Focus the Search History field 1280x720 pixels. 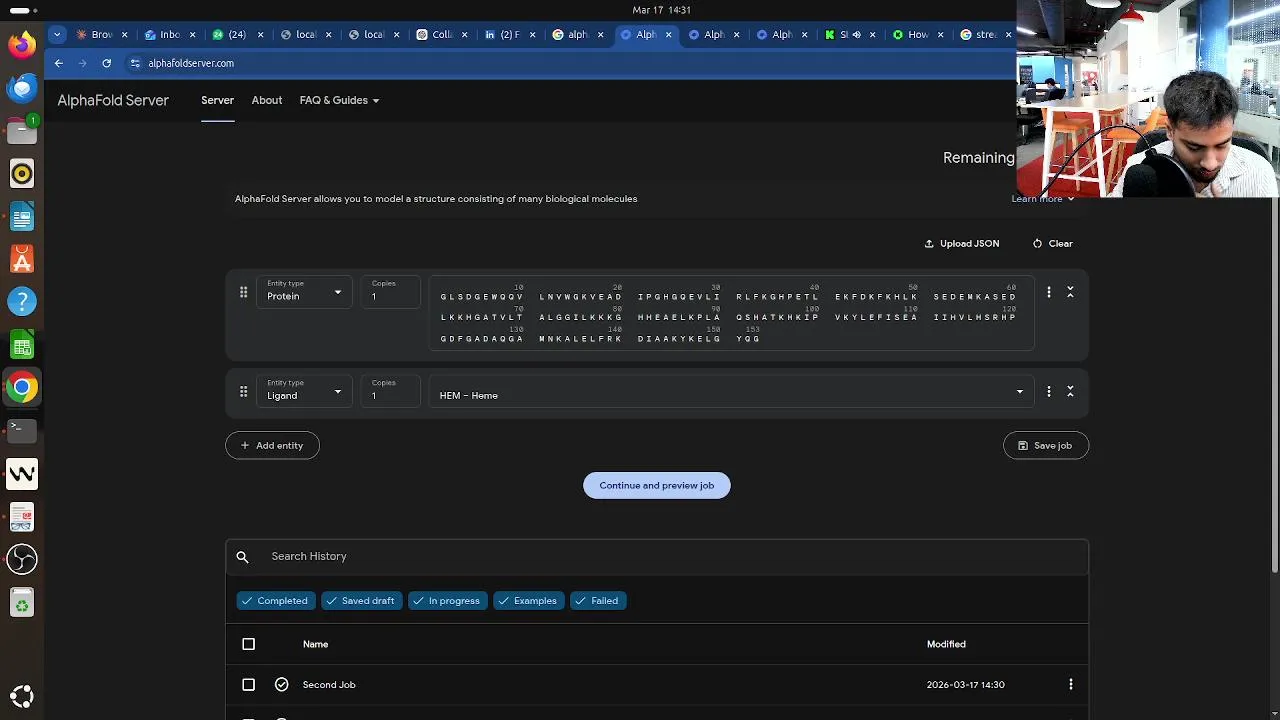point(657,556)
